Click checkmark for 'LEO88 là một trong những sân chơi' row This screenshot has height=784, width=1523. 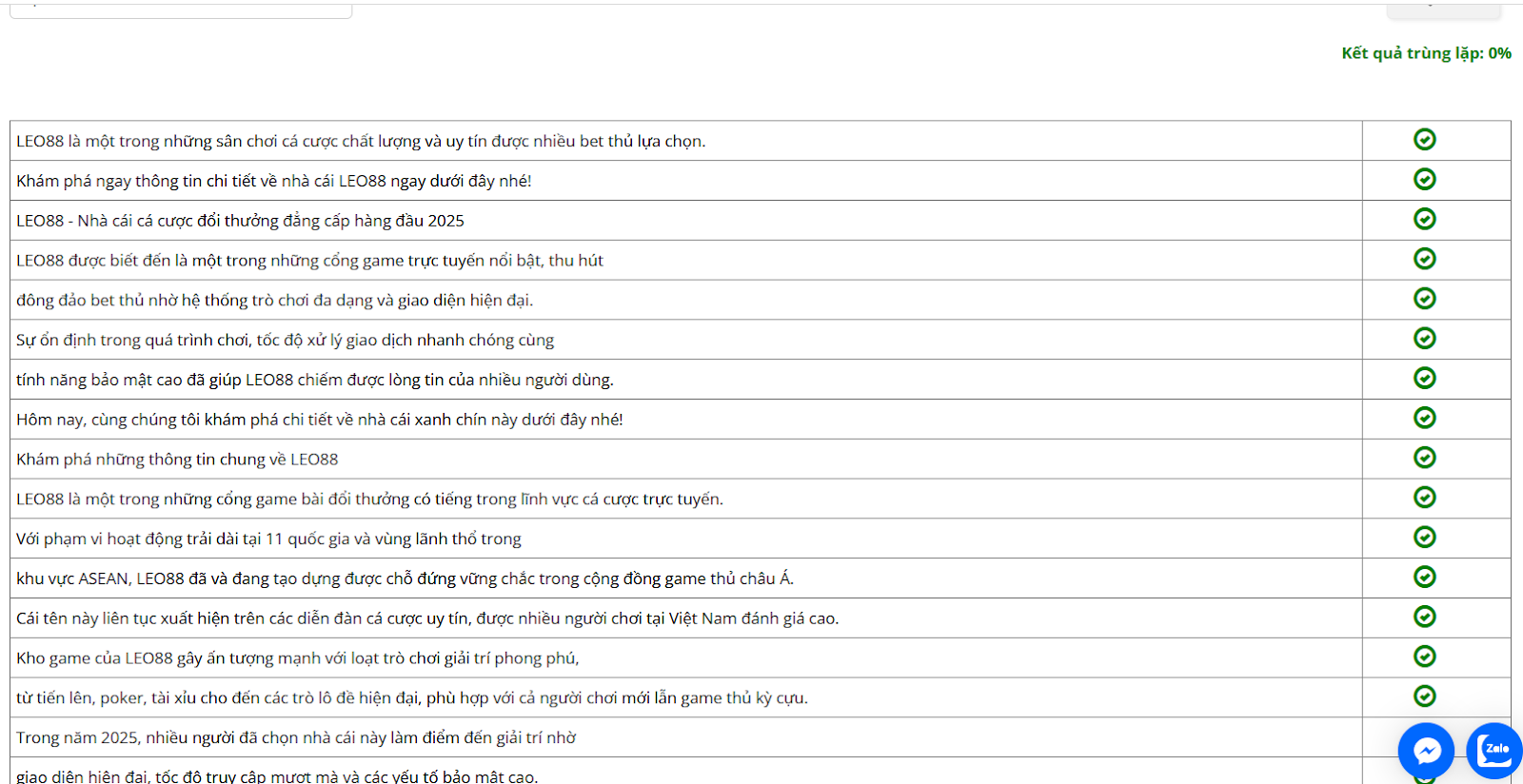pos(1424,140)
